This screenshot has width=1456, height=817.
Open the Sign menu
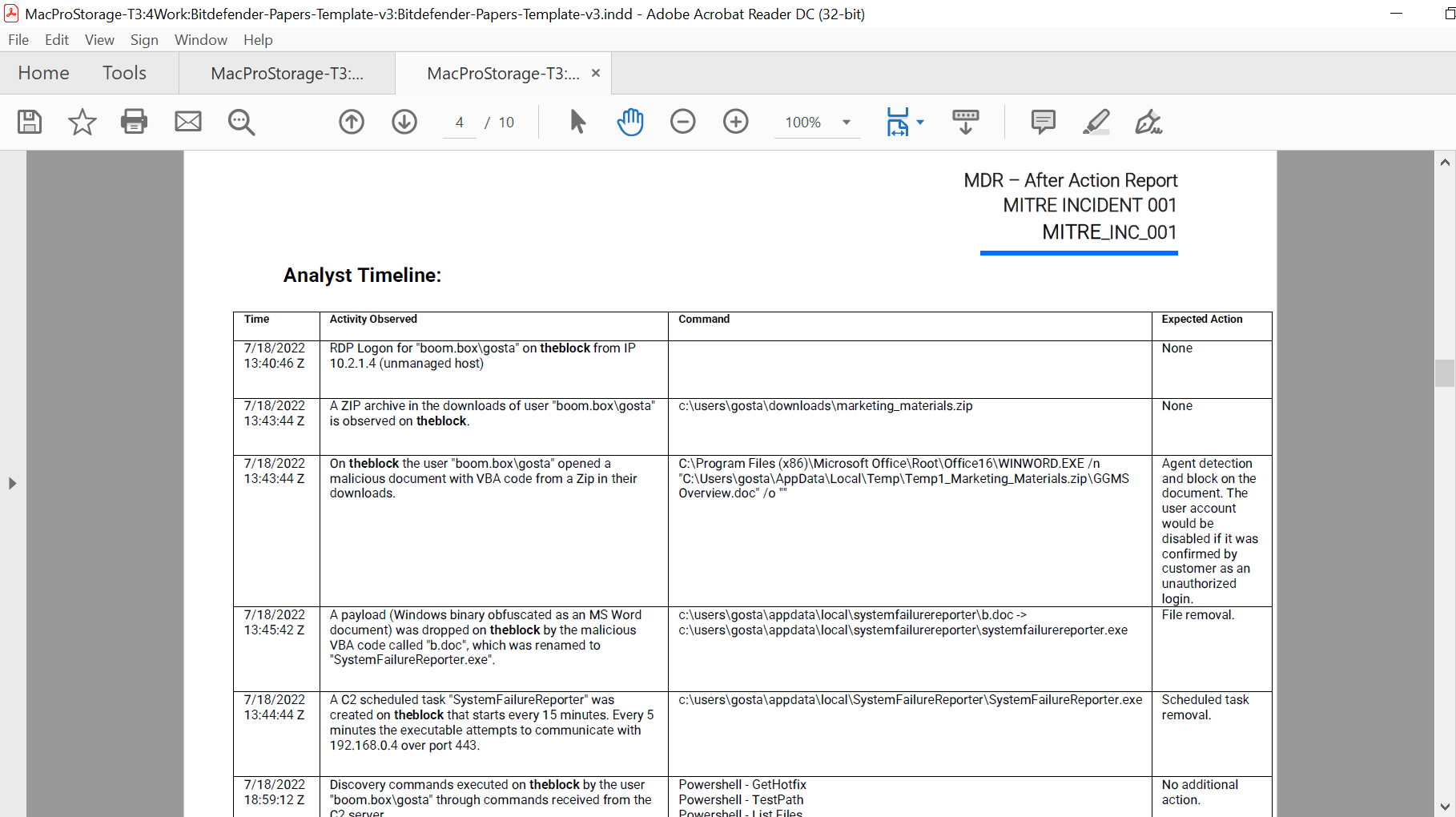(x=144, y=40)
